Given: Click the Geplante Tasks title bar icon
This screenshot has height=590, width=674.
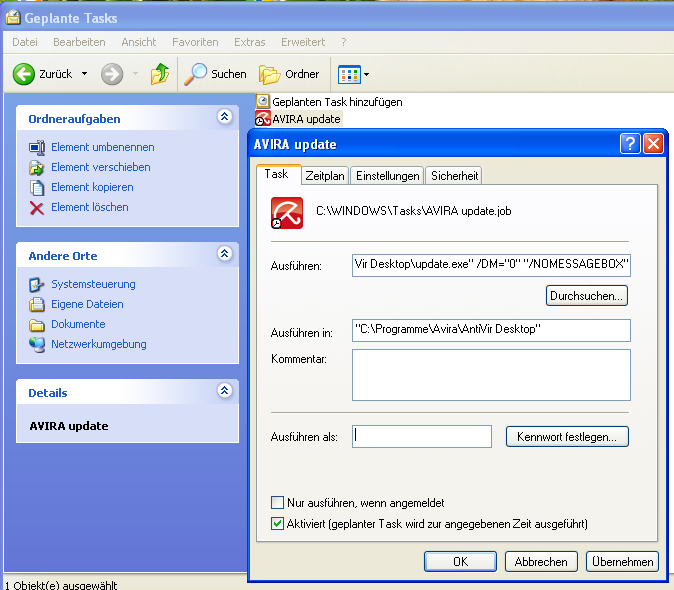Looking at the screenshot, I should tap(13, 18).
